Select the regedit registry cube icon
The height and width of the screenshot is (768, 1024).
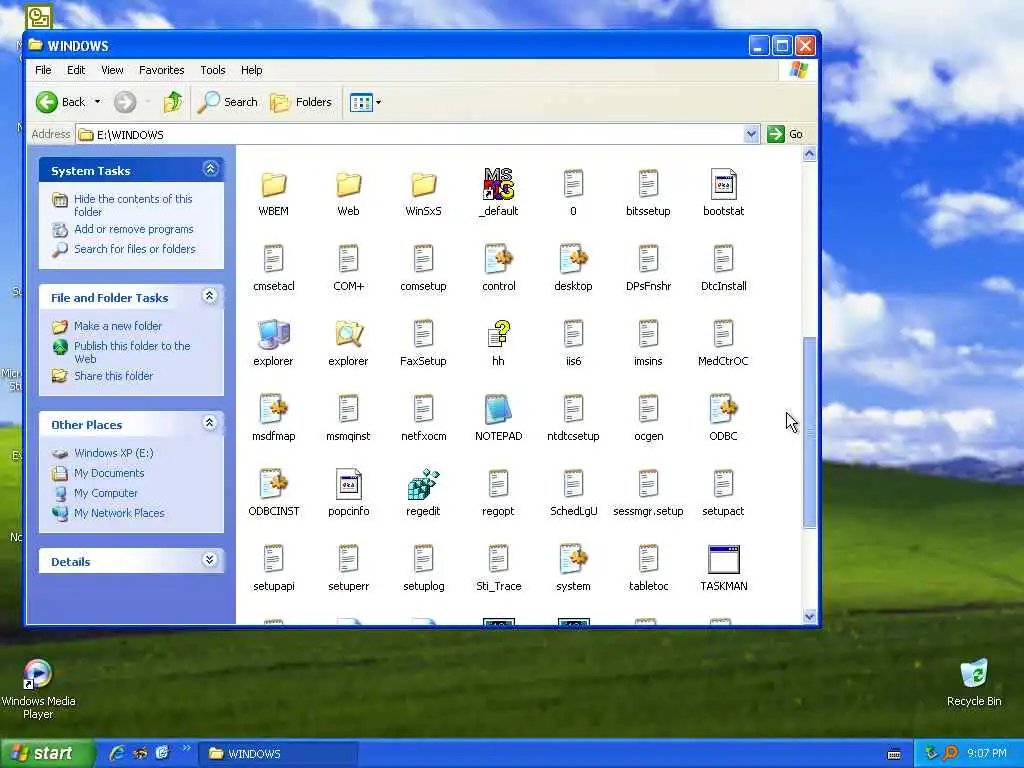coord(423,484)
